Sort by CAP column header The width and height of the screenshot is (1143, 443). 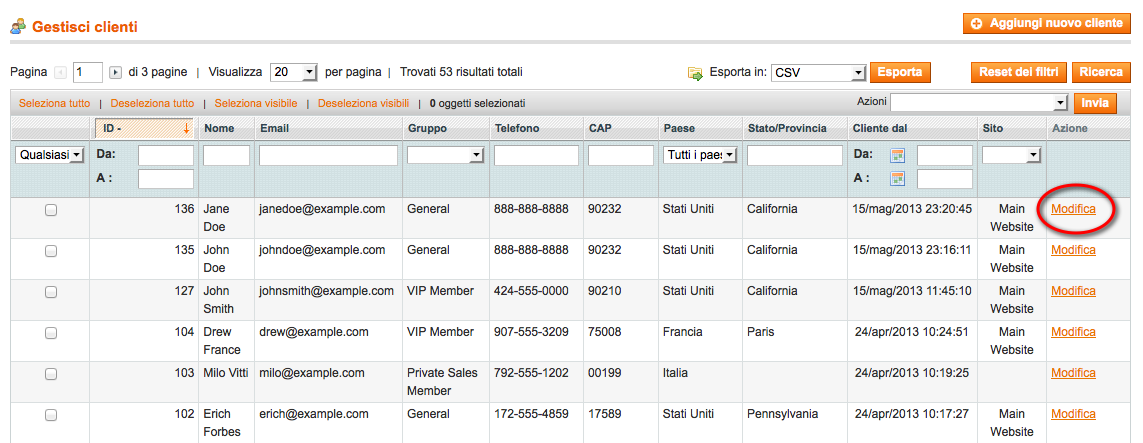click(600, 128)
